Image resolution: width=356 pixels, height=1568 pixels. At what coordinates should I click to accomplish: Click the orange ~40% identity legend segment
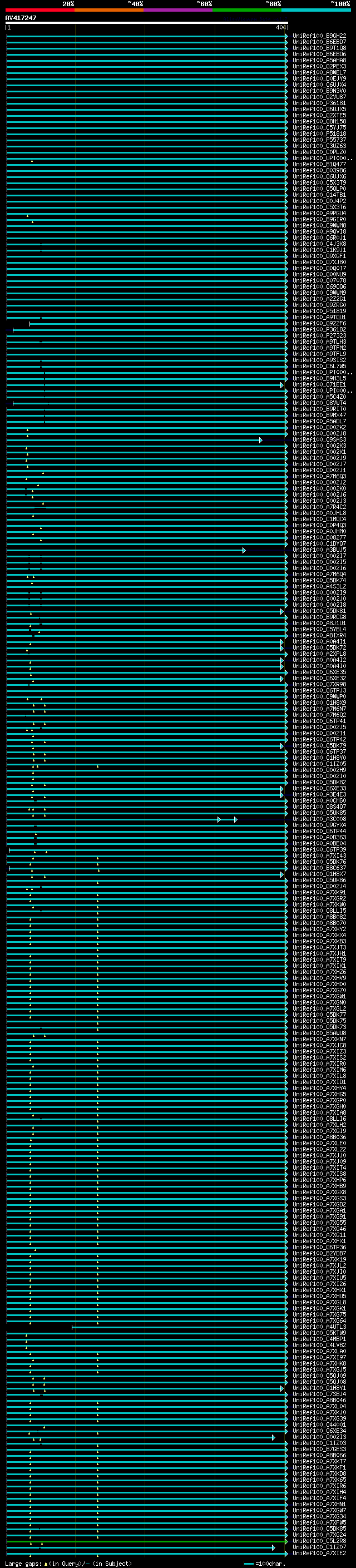[x=110, y=10]
